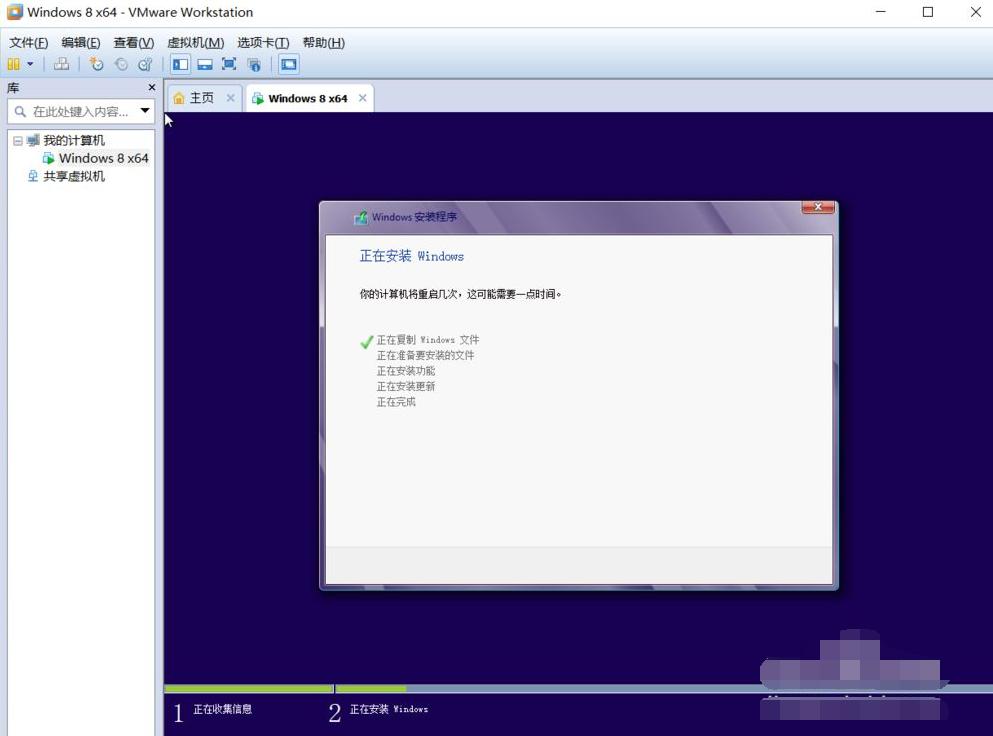Open the power options dropdown arrow

pos(30,64)
